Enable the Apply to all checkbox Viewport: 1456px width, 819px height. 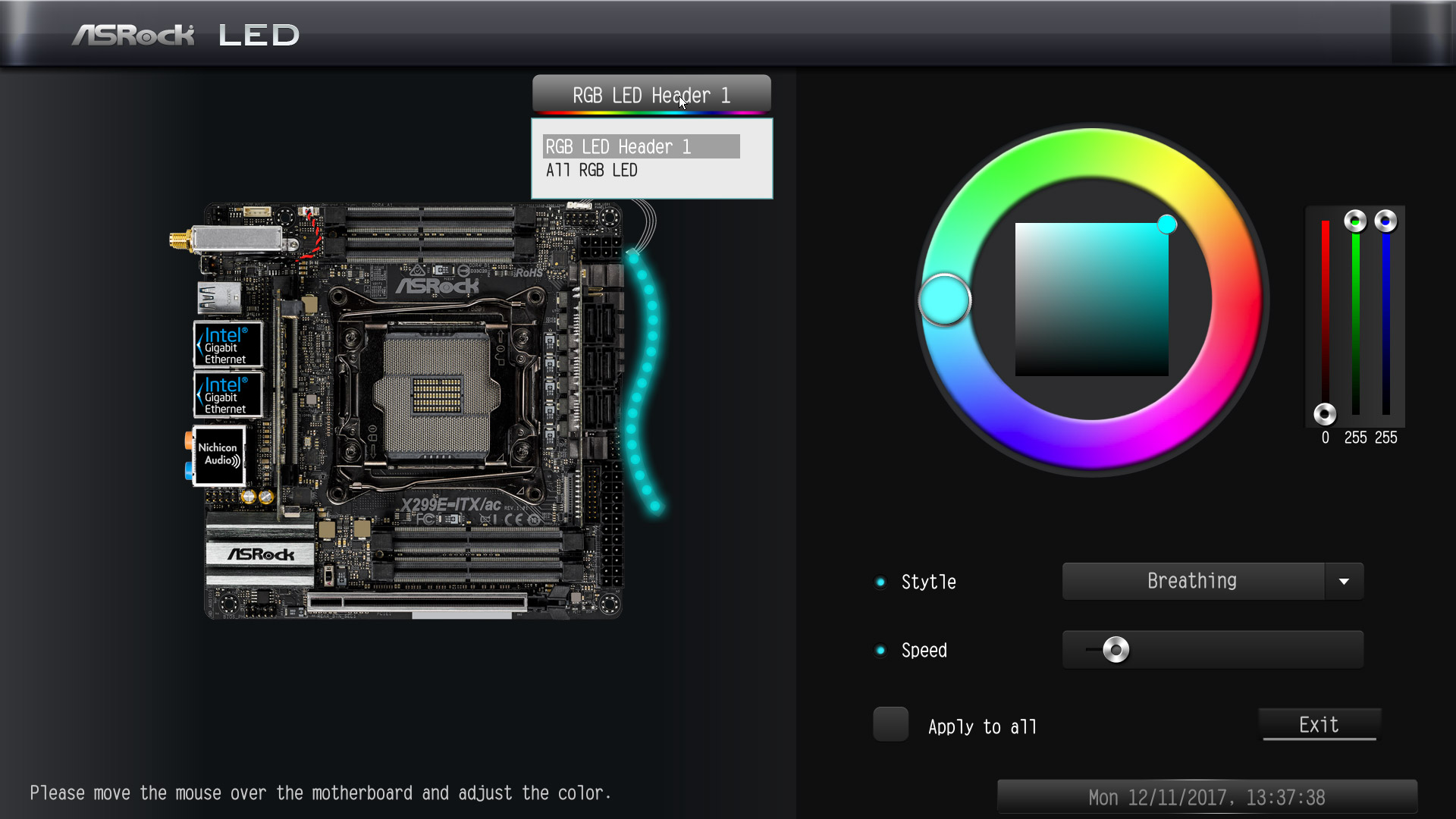(891, 724)
